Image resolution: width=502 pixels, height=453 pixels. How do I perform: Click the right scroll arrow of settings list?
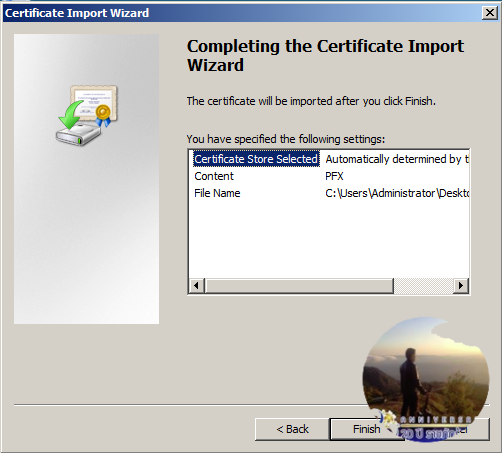point(461,285)
